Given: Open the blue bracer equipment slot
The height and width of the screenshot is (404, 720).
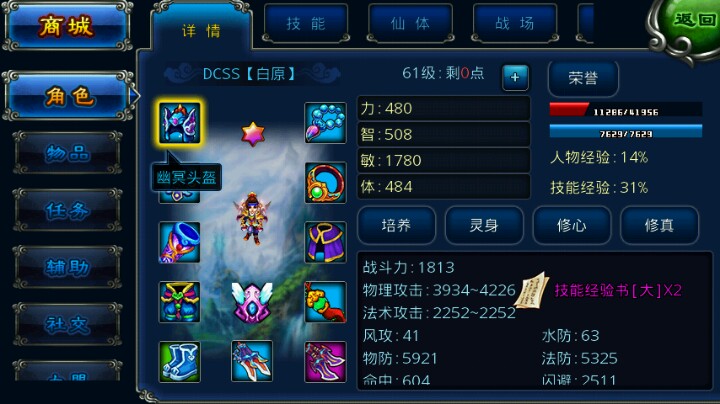Looking at the screenshot, I should pos(180,242).
